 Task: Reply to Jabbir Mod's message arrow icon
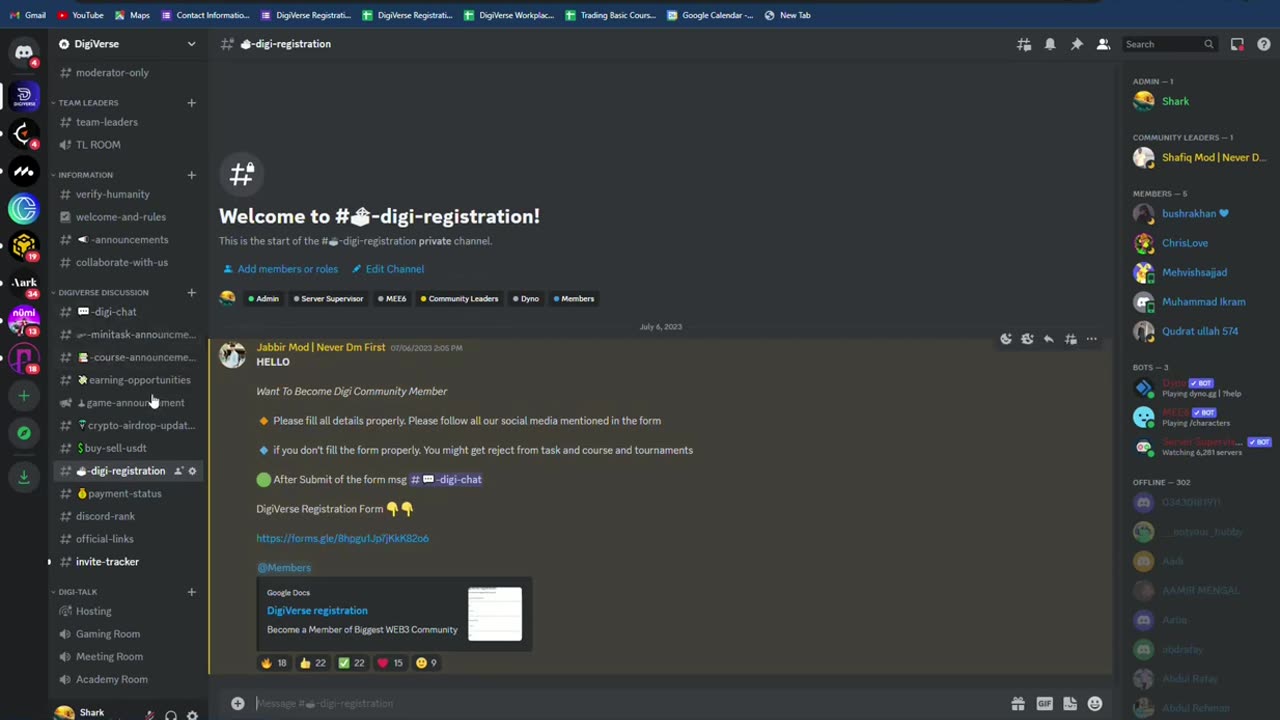[1048, 339]
